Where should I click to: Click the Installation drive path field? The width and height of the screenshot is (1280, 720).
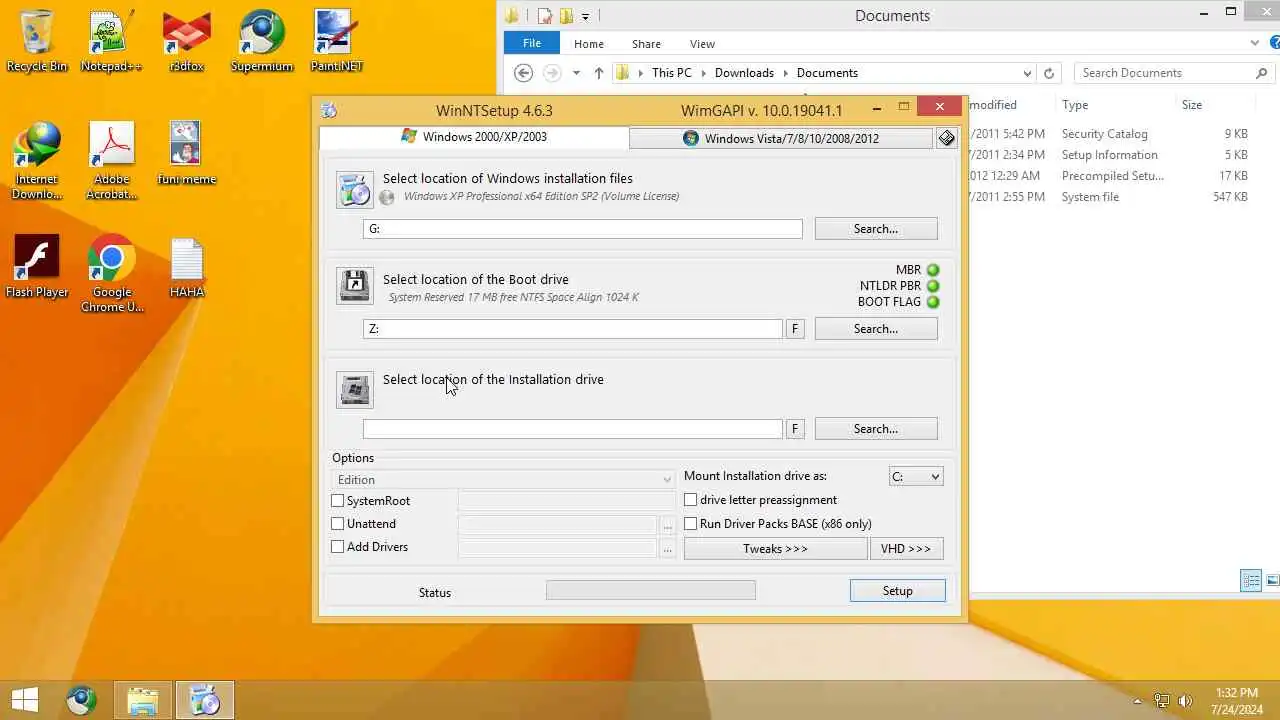point(573,429)
